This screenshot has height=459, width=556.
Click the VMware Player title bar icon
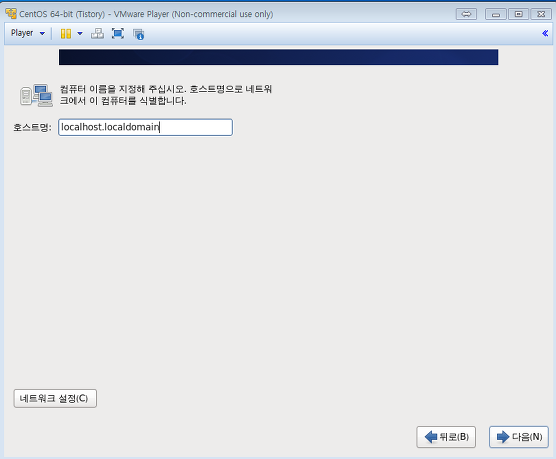click(11, 14)
